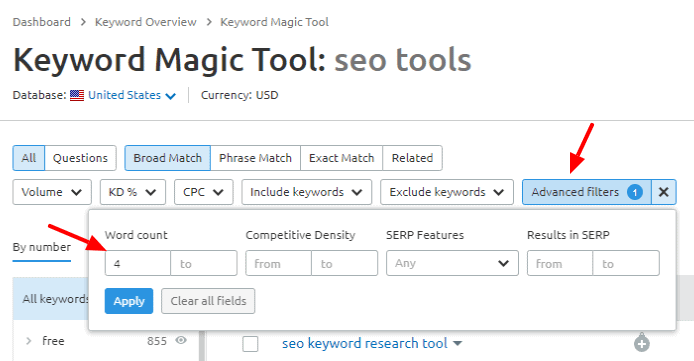Go to Keyword Overview breadcrumb

coord(146,22)
